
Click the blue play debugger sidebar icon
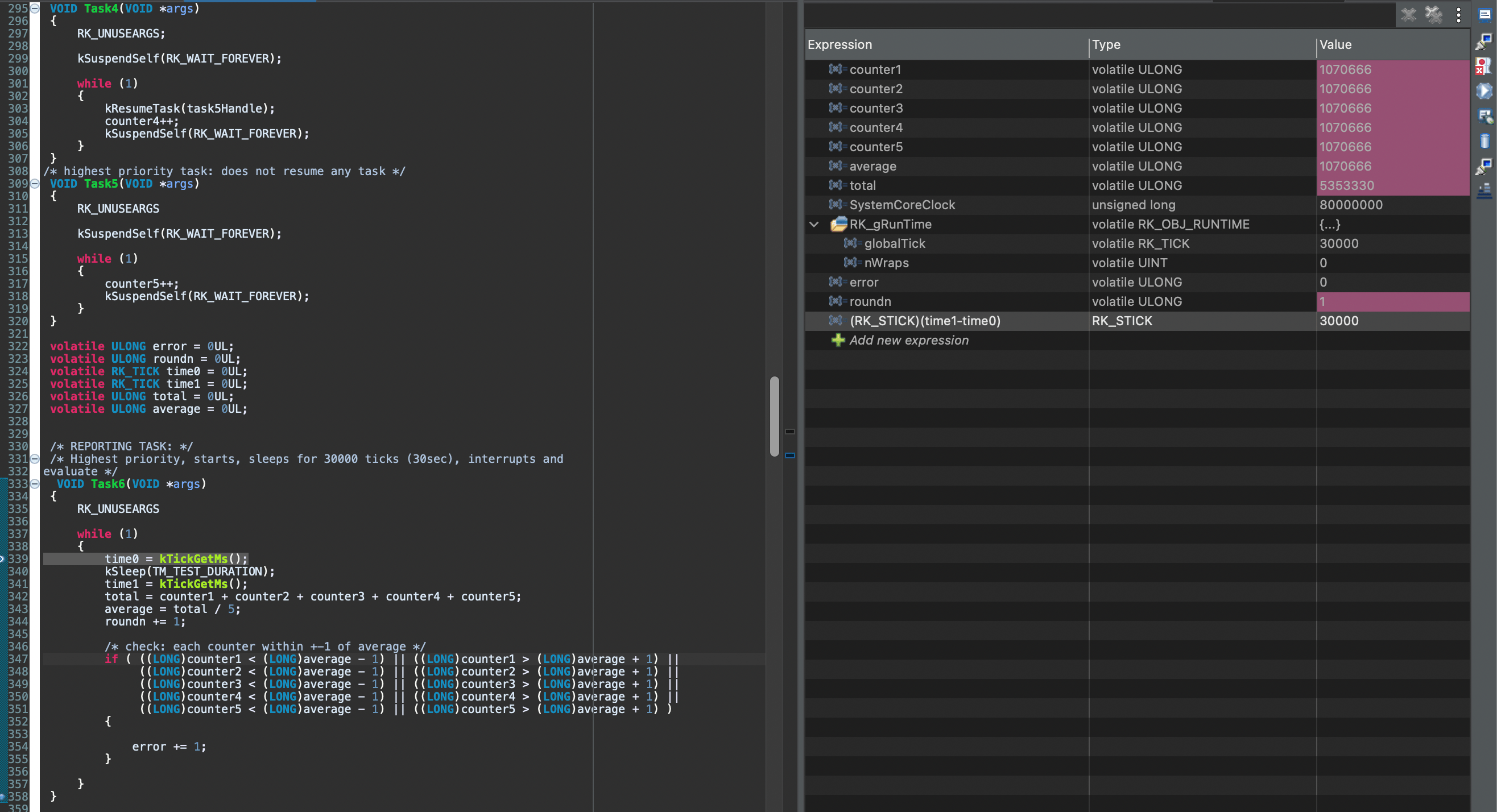(x=1483, y=91)
